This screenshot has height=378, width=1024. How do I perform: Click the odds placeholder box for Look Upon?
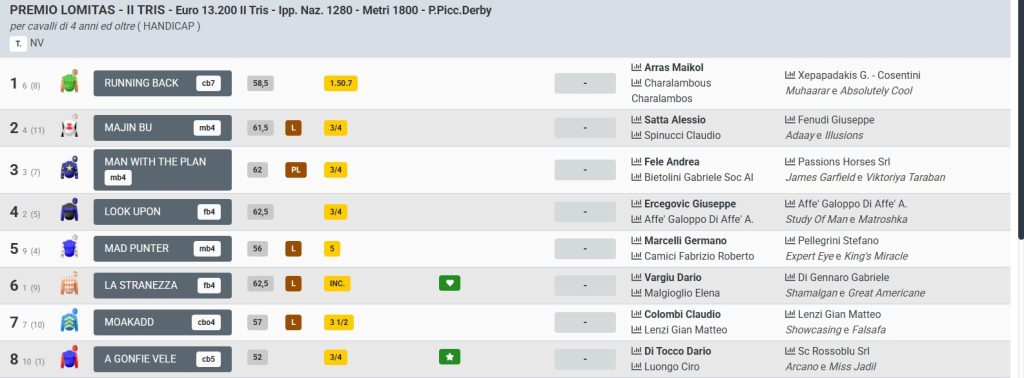point(585,212)
